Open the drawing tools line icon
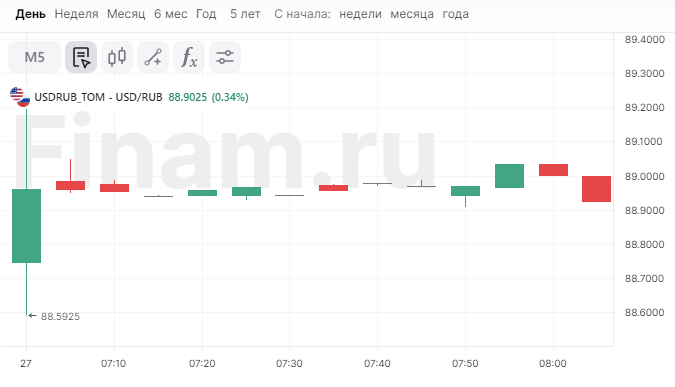The image size is (675, 387). coord(153,57)
